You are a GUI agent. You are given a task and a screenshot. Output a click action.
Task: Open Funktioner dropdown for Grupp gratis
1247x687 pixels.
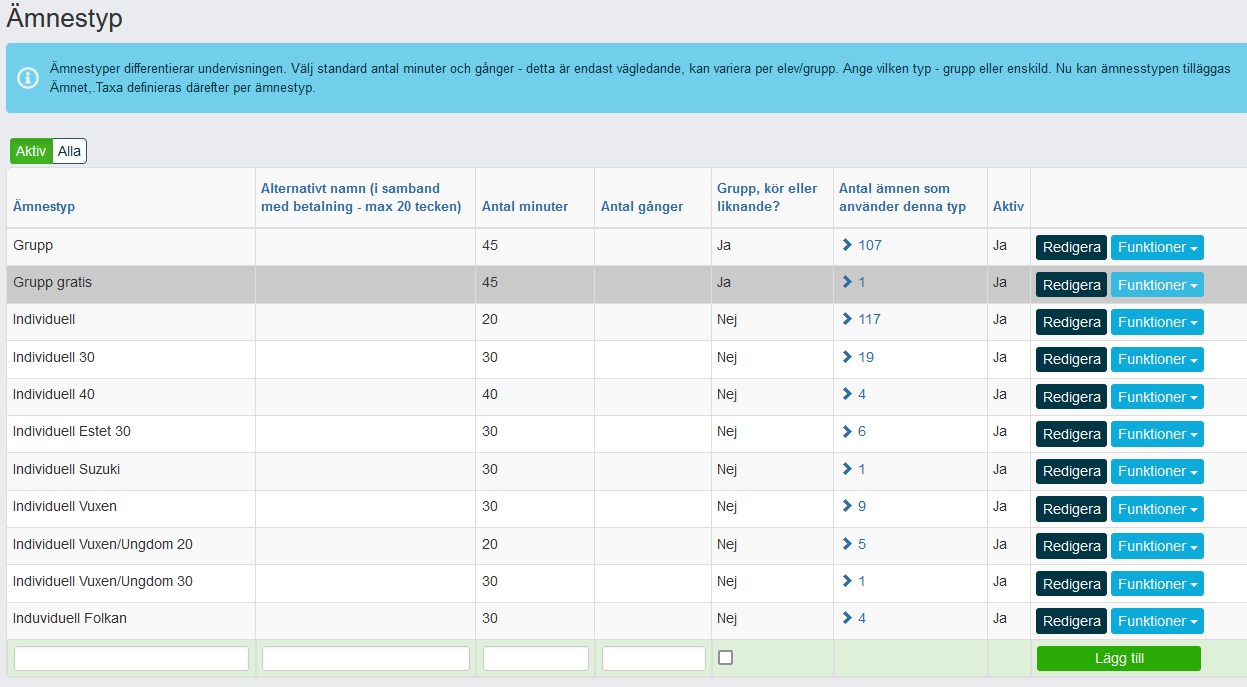[1157, 285]
